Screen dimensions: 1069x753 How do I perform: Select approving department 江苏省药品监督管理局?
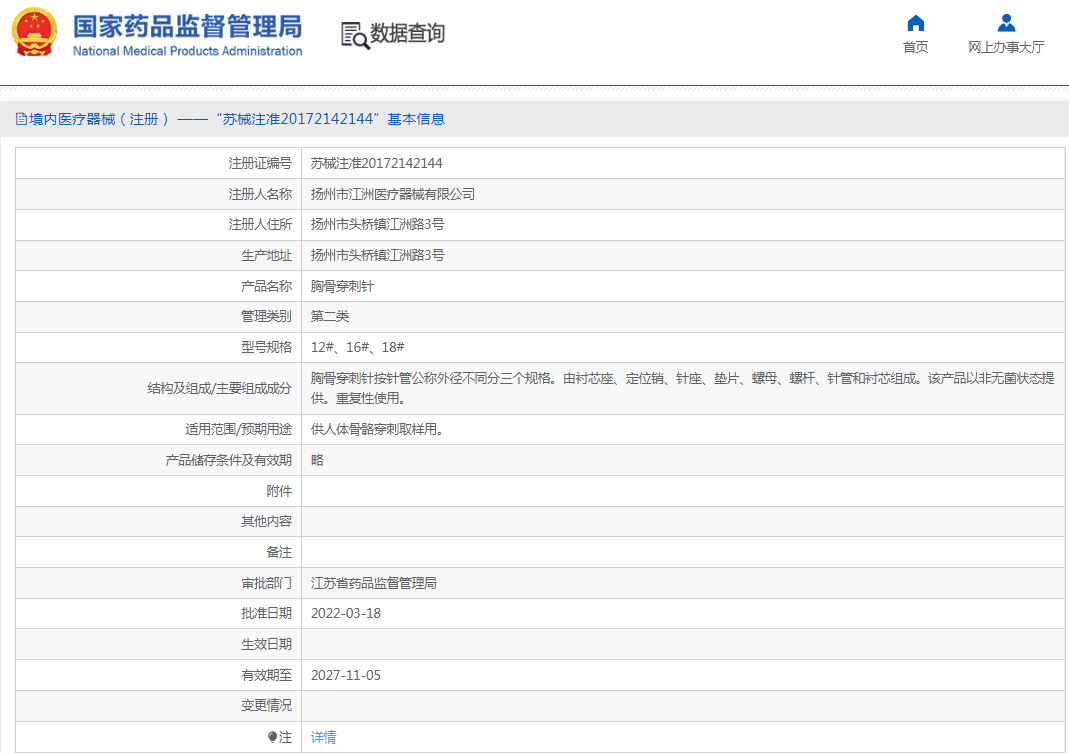374,583
